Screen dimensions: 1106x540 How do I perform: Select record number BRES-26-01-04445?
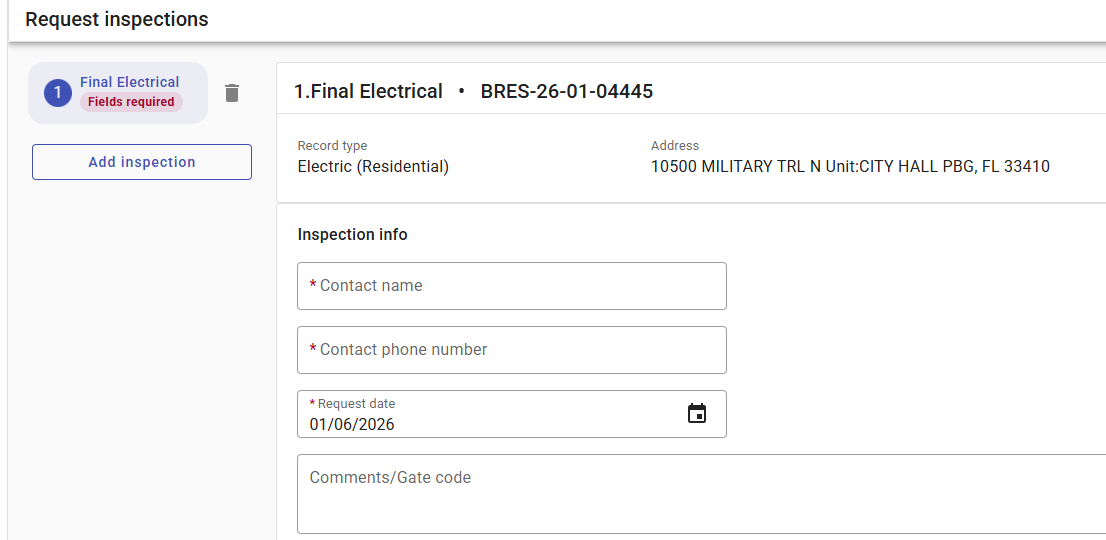click(x=567, y=92)
